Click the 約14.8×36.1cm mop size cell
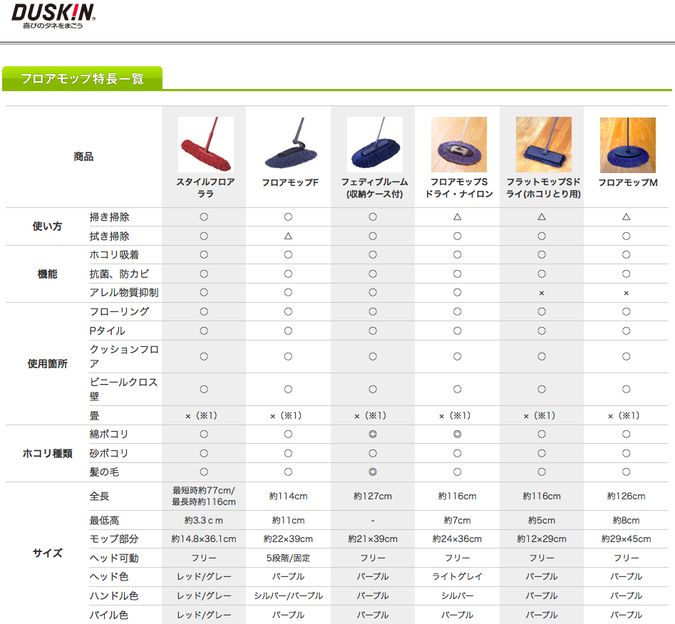The image size is (675, 624). tap(204, 539)
